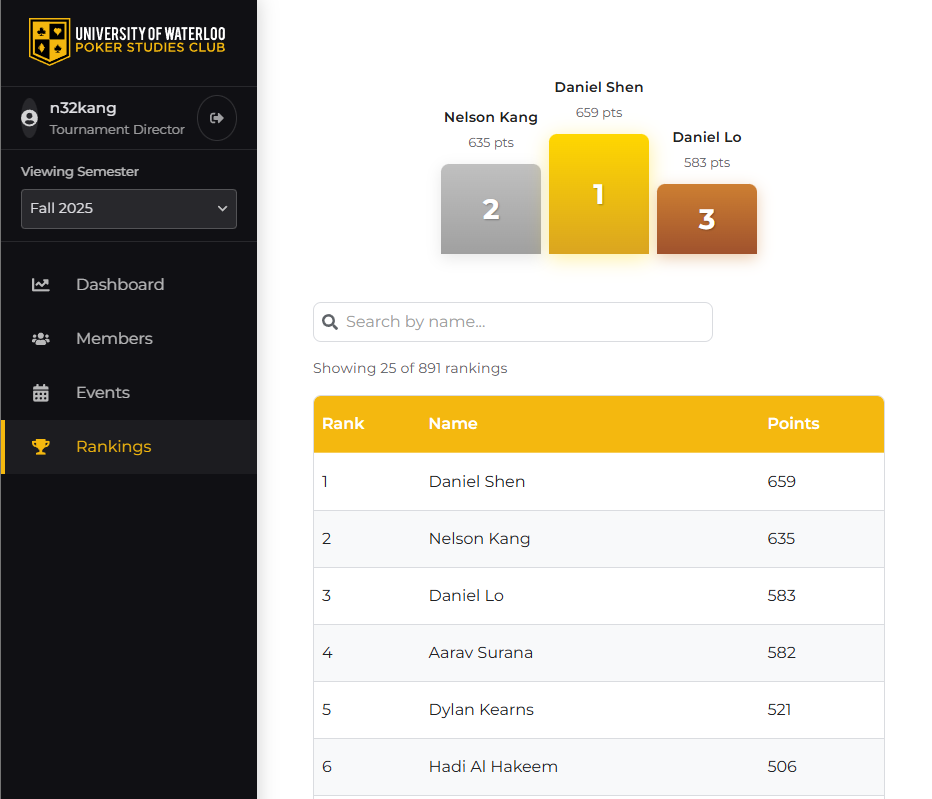
Task: Click the Events calendar icon
Action: point(40,393)
